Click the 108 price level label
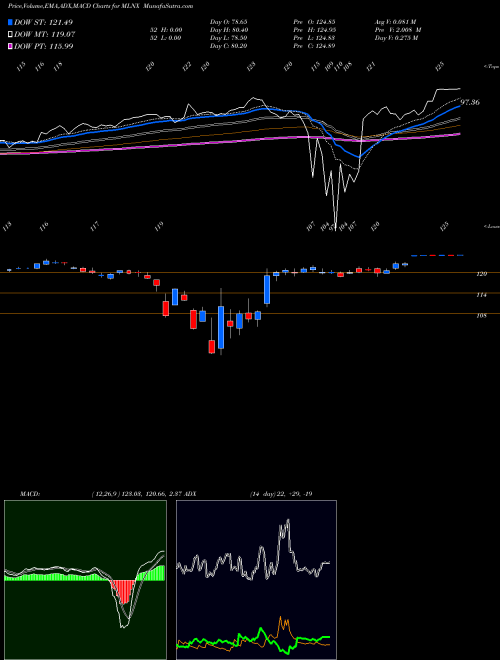This screenshot has width=500, height=660. pos(482,315)
